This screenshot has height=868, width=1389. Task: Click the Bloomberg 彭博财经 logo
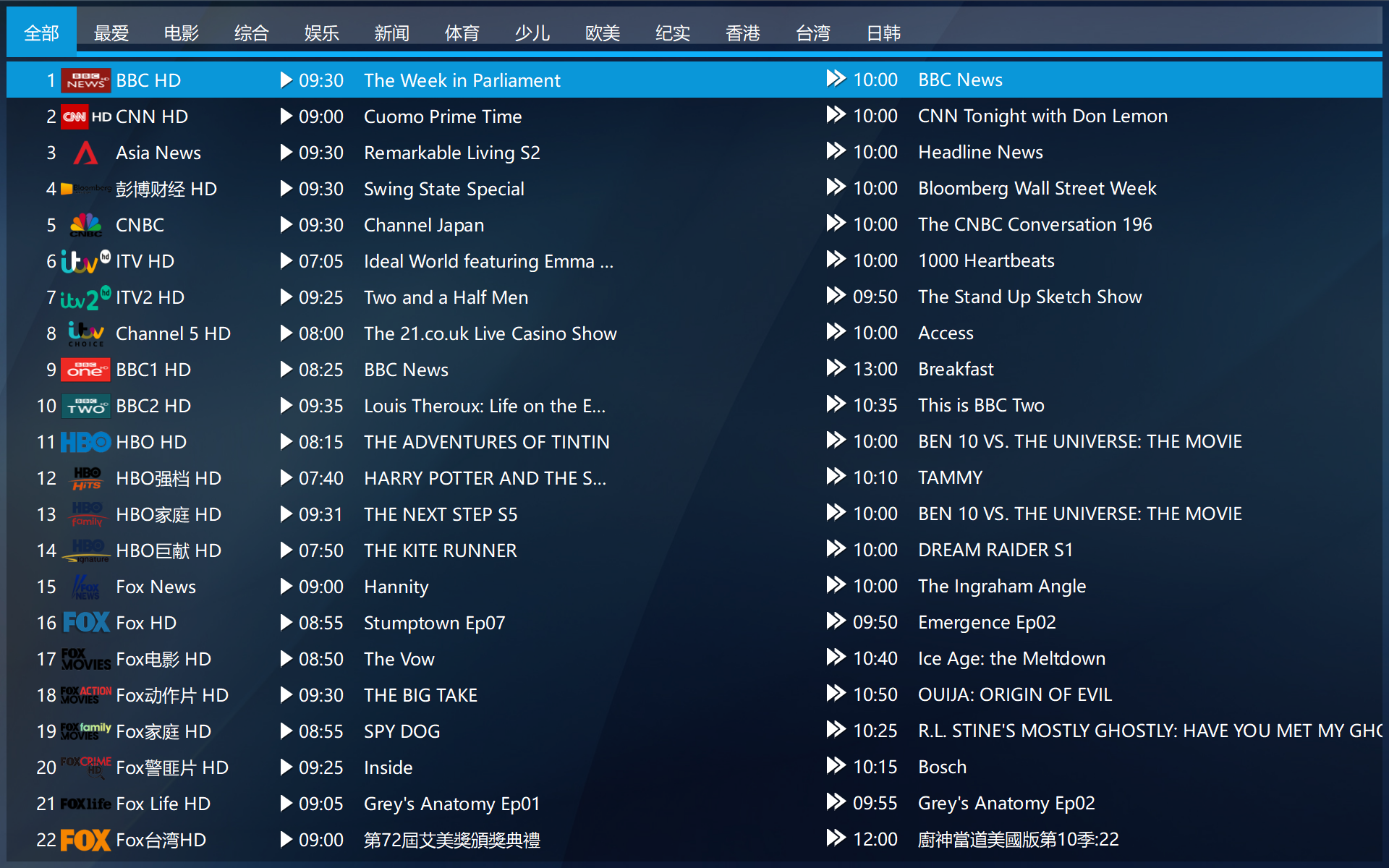tap(85, 189)
